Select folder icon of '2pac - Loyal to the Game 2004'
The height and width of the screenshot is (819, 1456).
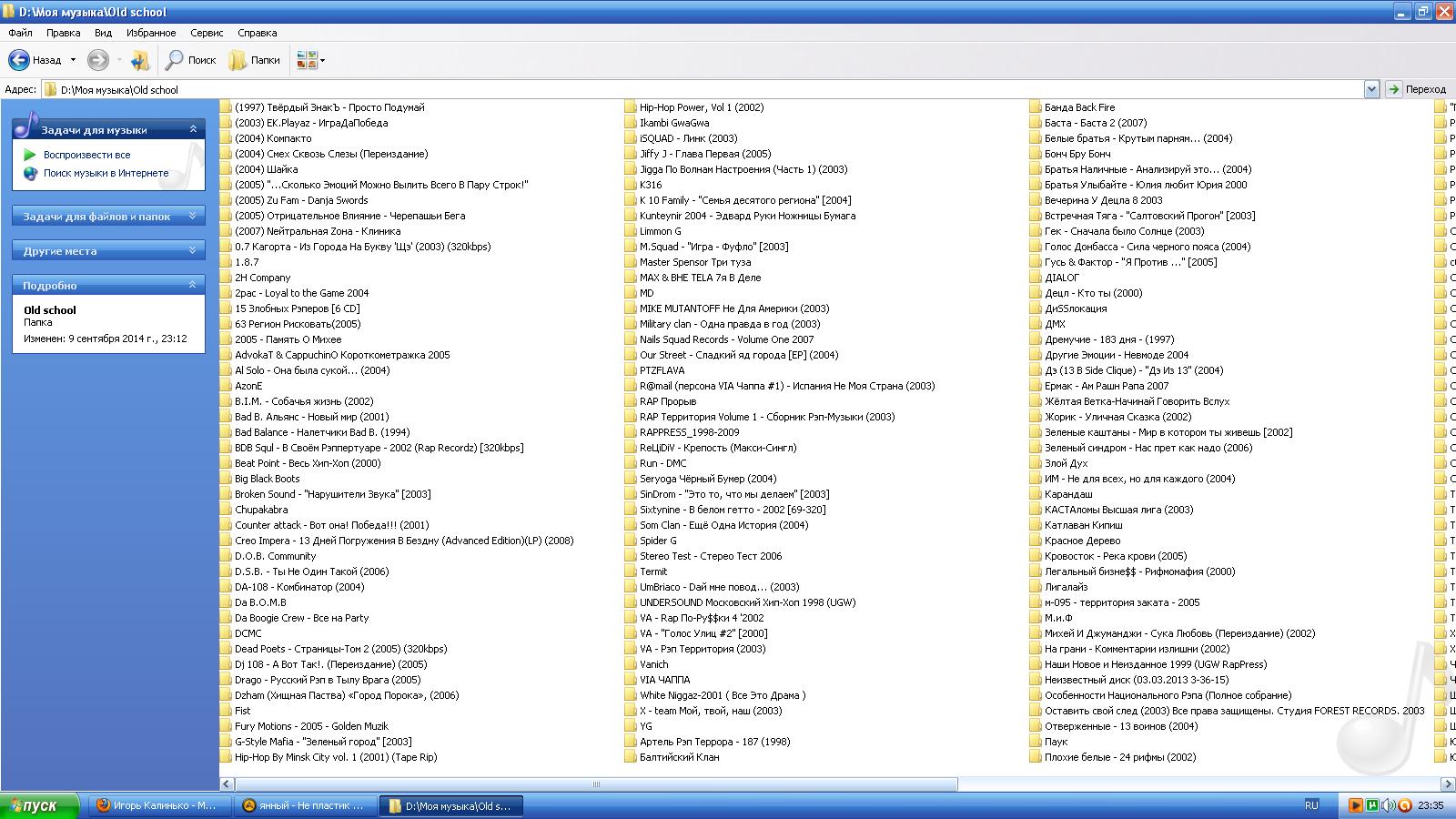[x=226, y=293]
